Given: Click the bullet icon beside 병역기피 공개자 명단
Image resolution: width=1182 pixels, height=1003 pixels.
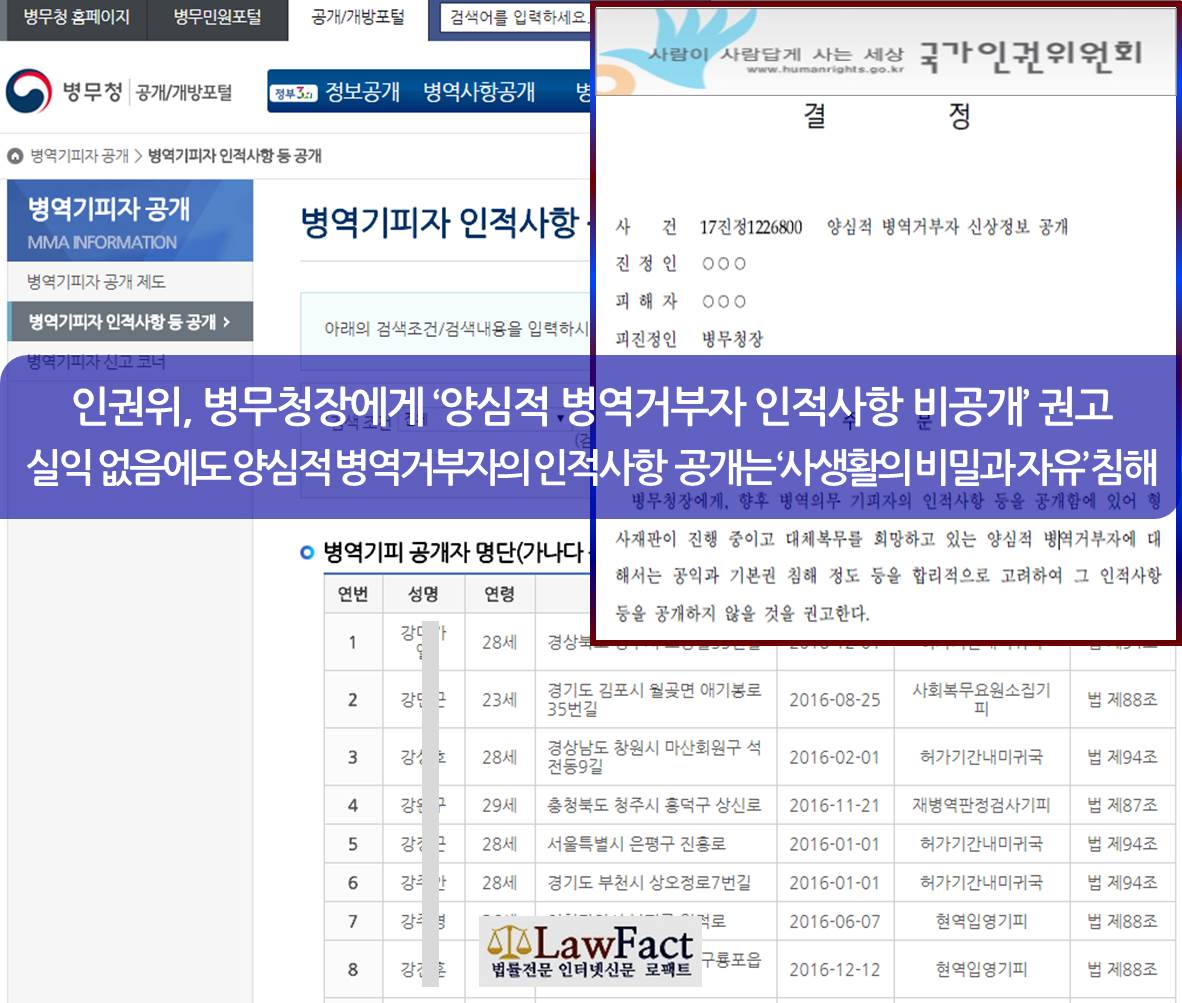Looking at the screenshot, I should click(307, 552).
